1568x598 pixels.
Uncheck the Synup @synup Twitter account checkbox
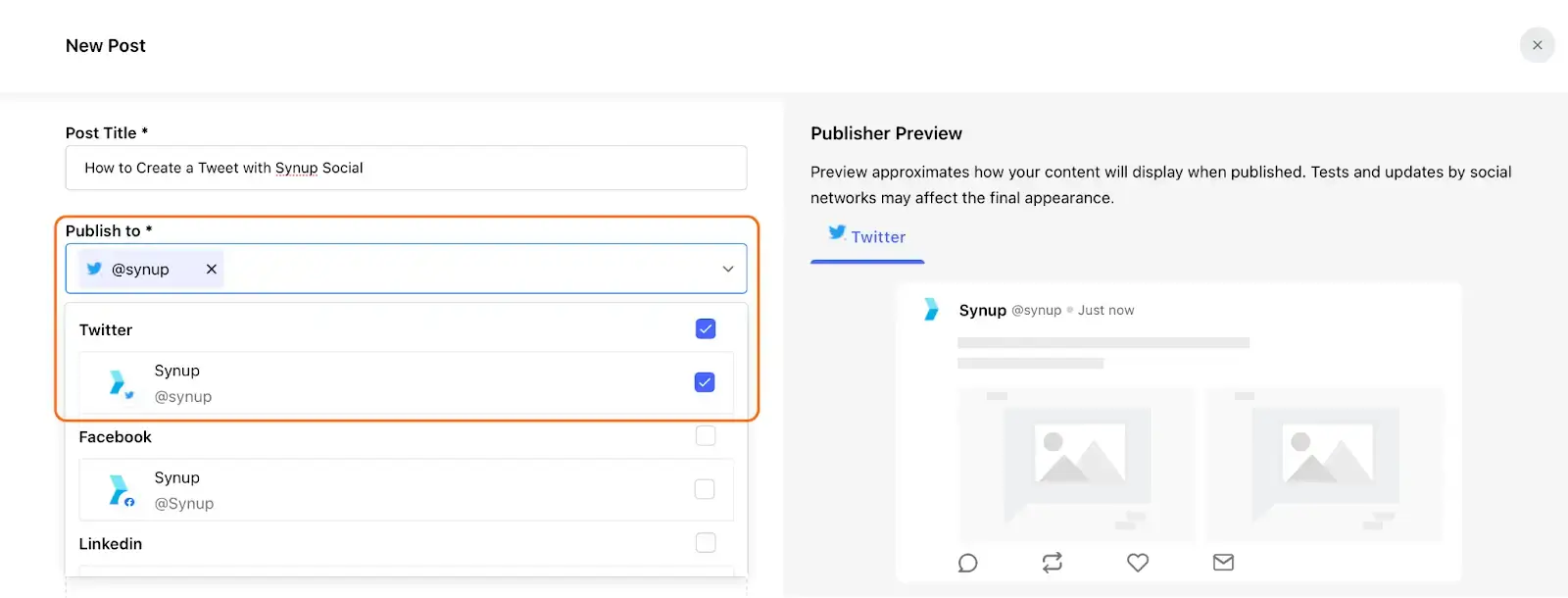[x=705, y=382]
